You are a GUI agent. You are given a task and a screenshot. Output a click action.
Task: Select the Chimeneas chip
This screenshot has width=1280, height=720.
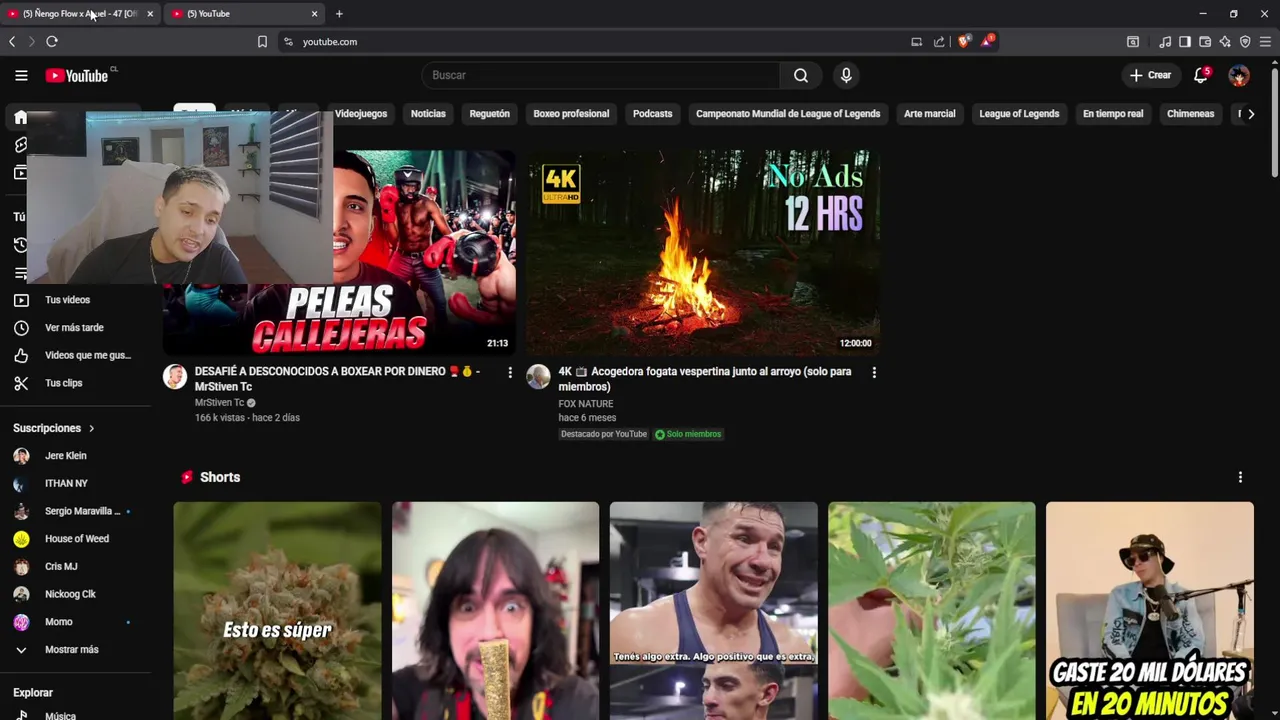(1190, 113)
